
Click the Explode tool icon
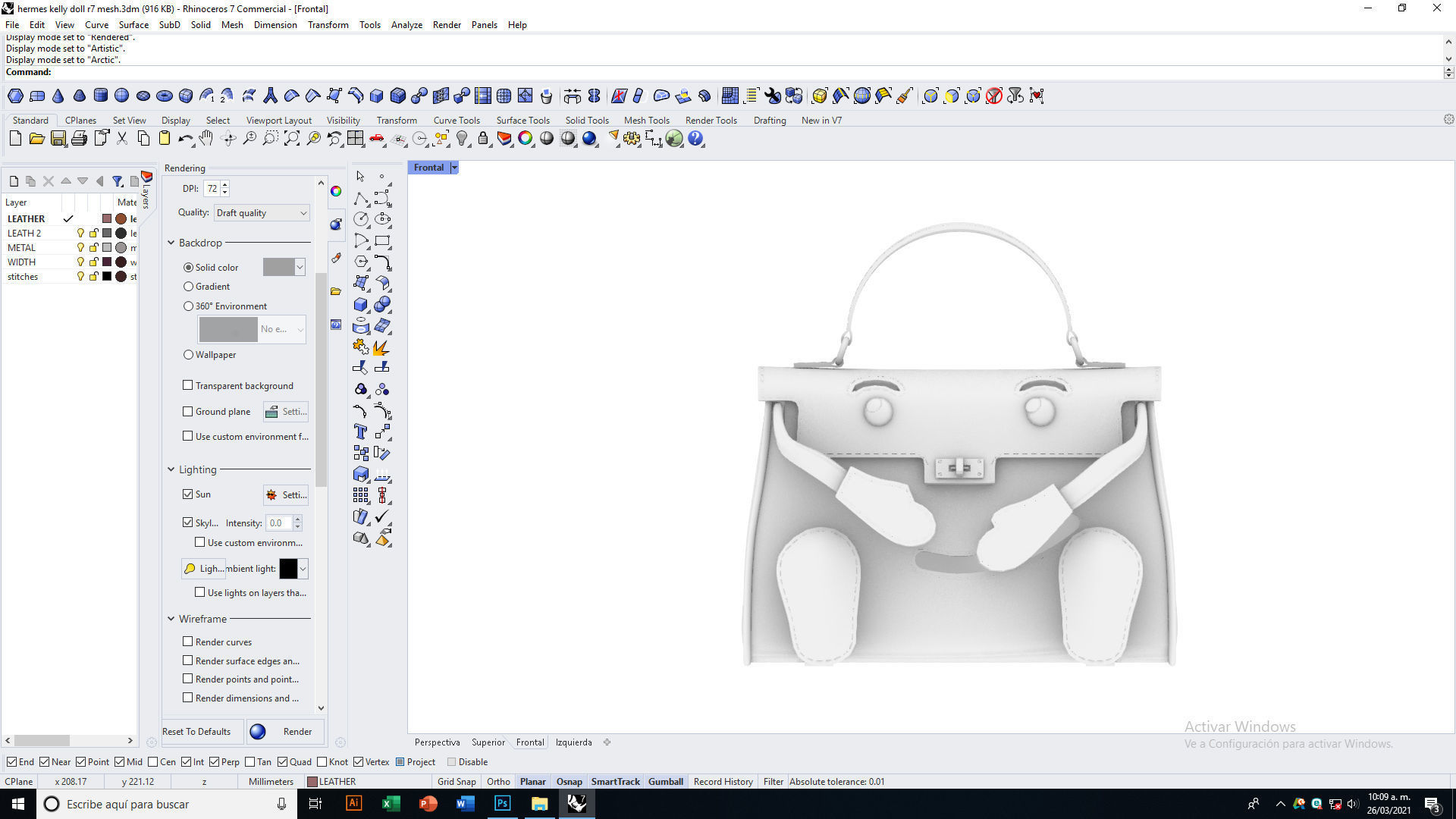click(x=381, y=347)
